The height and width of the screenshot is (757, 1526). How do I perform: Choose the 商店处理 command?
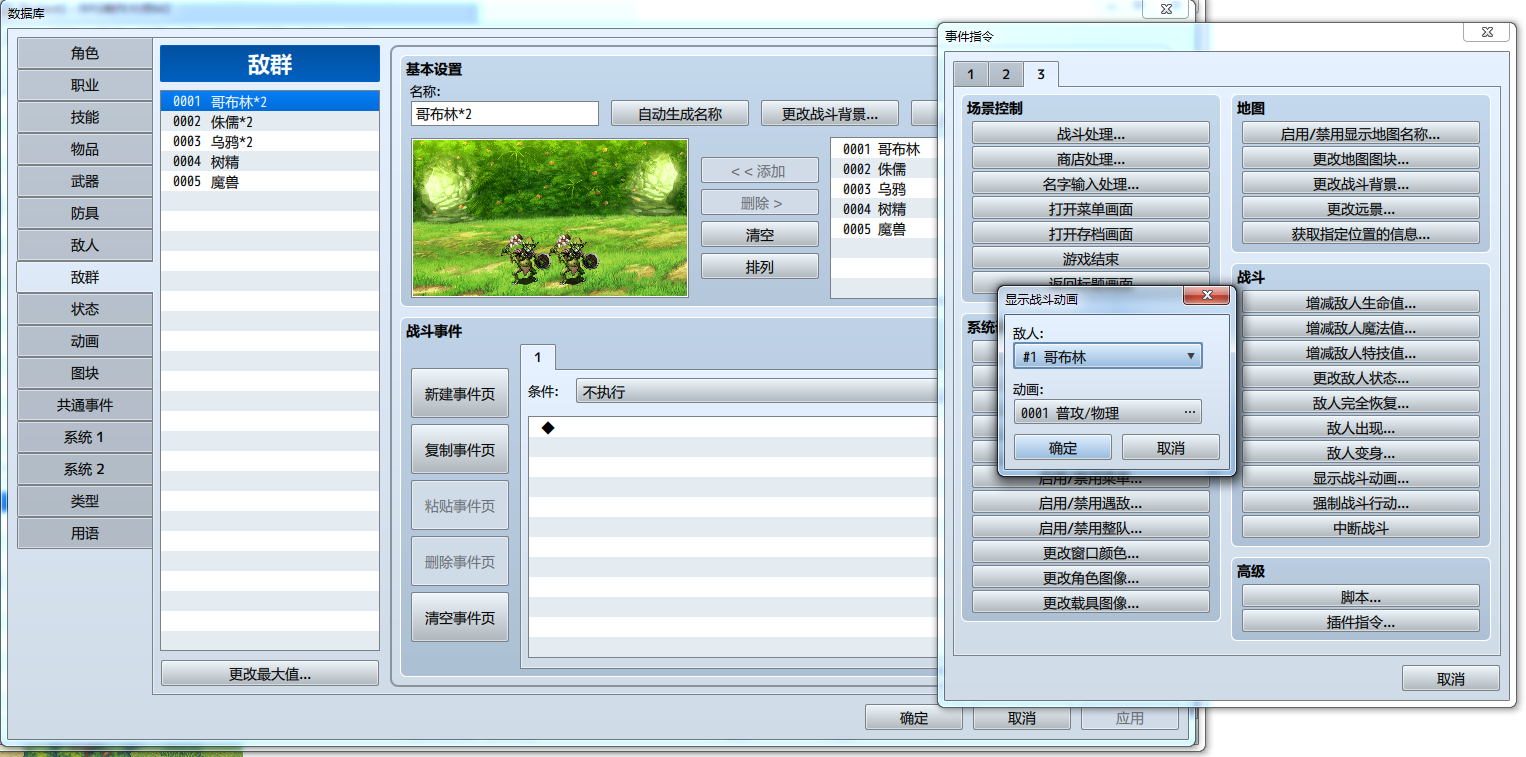[x=1091, y=158]
